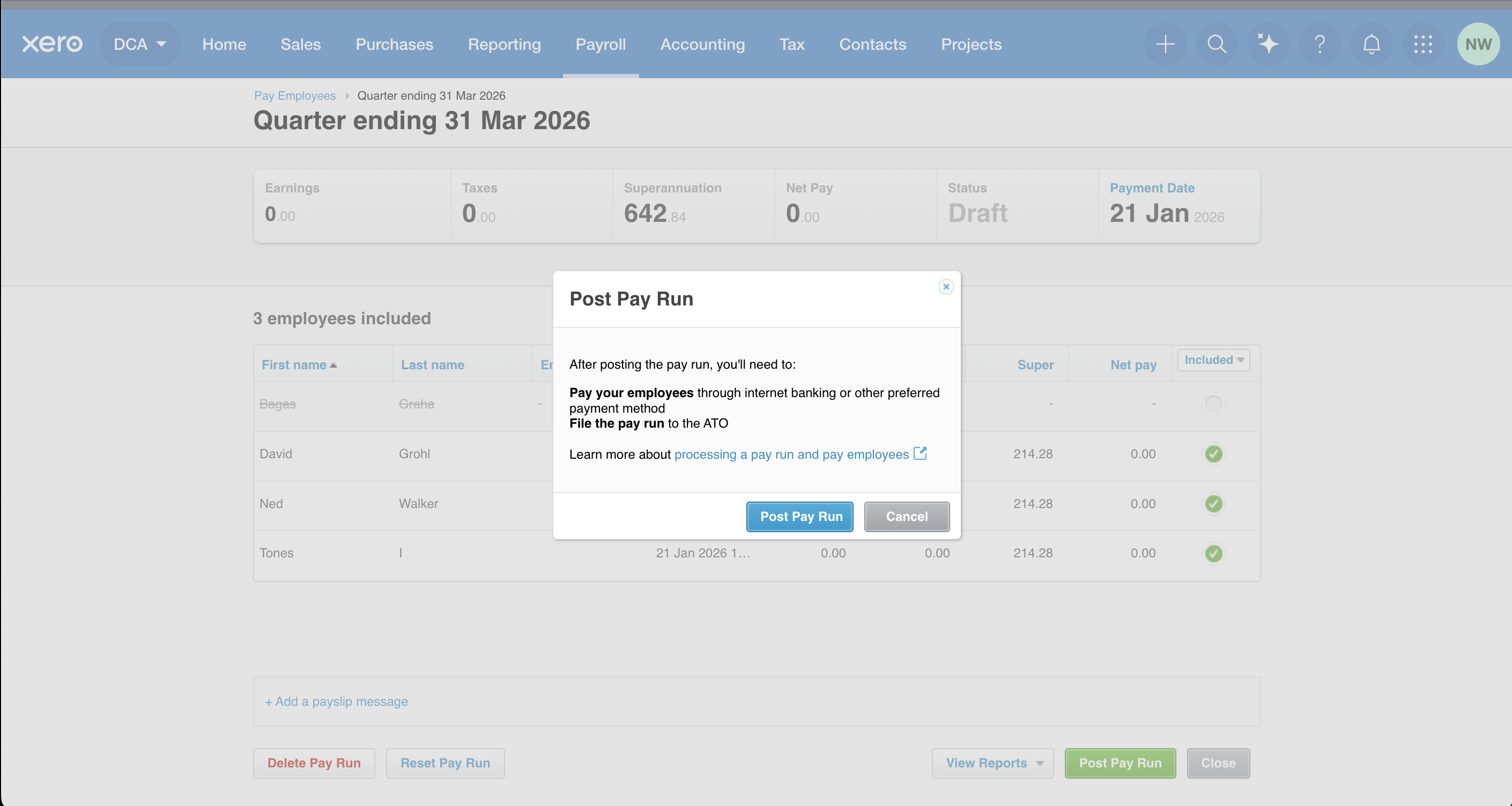Toggle included checkmark for David Grohl
This screenshot has width=1512, height=806.
[x=1213, y=453]
